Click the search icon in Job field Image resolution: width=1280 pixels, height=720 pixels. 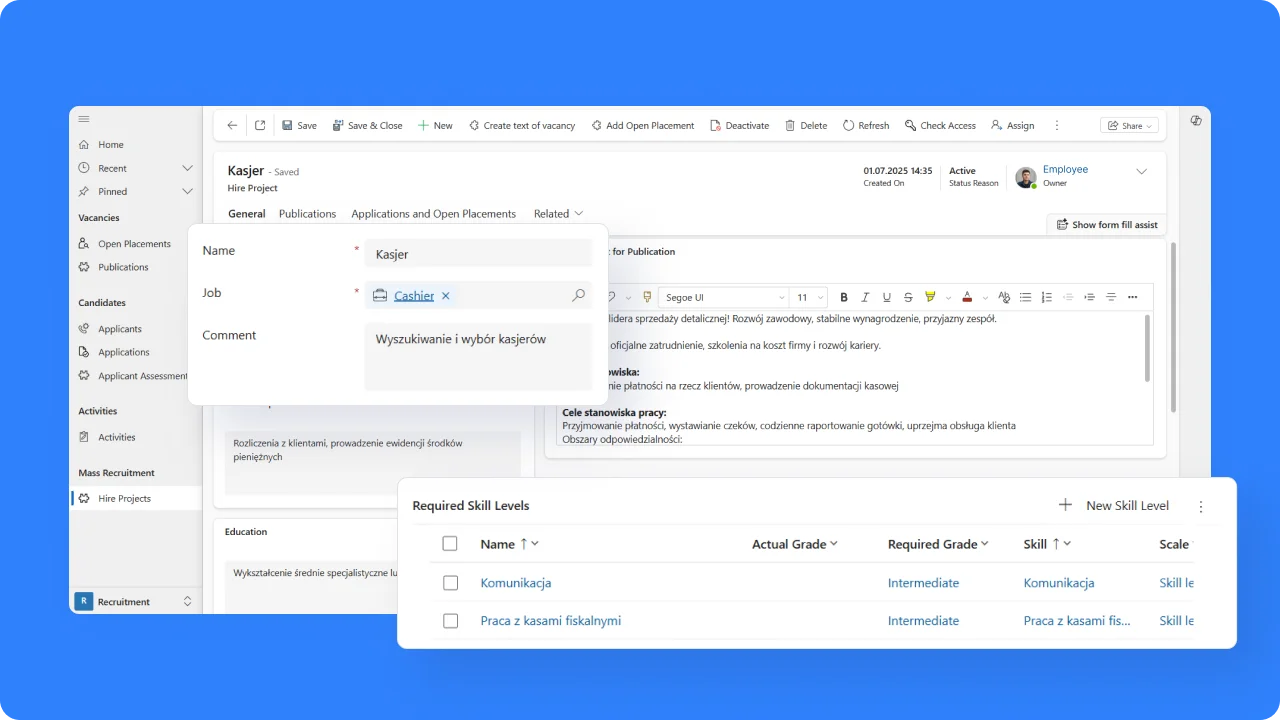(578, 295)
